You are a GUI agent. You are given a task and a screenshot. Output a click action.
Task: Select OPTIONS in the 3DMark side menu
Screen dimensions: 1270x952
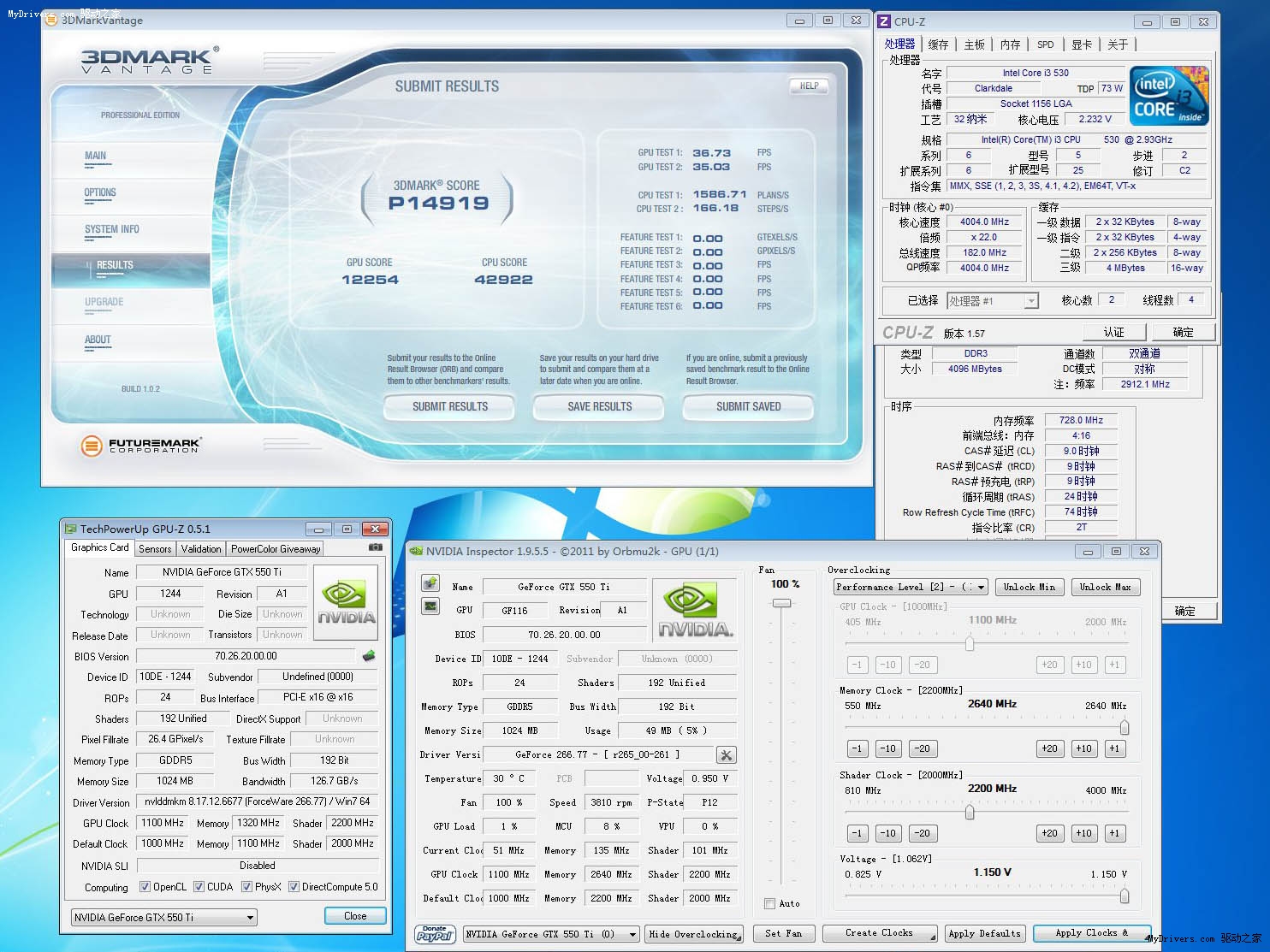100,193
